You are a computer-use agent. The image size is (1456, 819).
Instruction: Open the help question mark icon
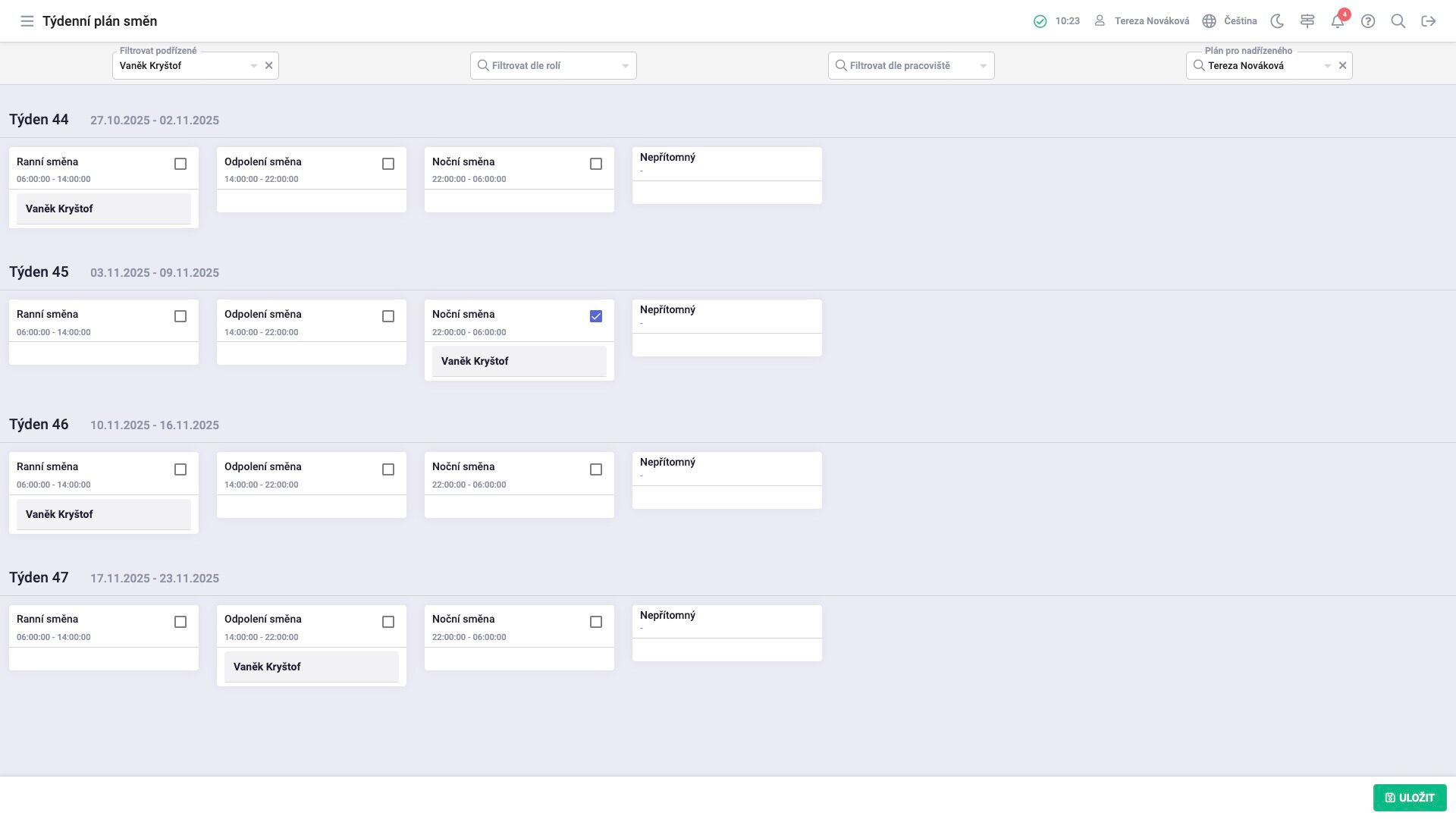click(x=1368, y=21)
